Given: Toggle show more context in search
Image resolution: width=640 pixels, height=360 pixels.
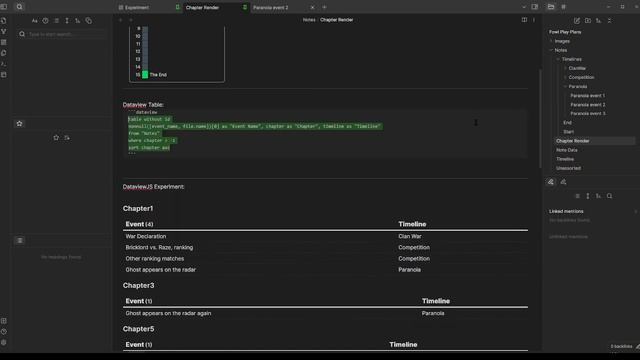Looking at the screenshot, I should 67,21.
